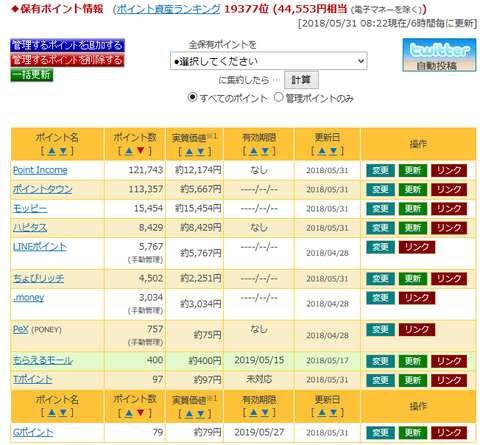The width and height of the screenshot is (480, 445).
Task: Click the 113,357 points cell
Action: (x=135, y=189)
